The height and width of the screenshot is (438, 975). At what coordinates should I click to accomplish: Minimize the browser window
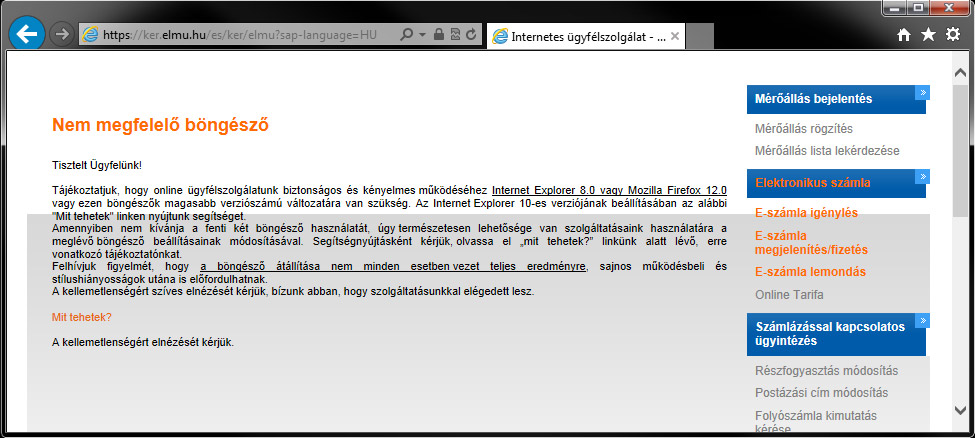pos(894,7)
